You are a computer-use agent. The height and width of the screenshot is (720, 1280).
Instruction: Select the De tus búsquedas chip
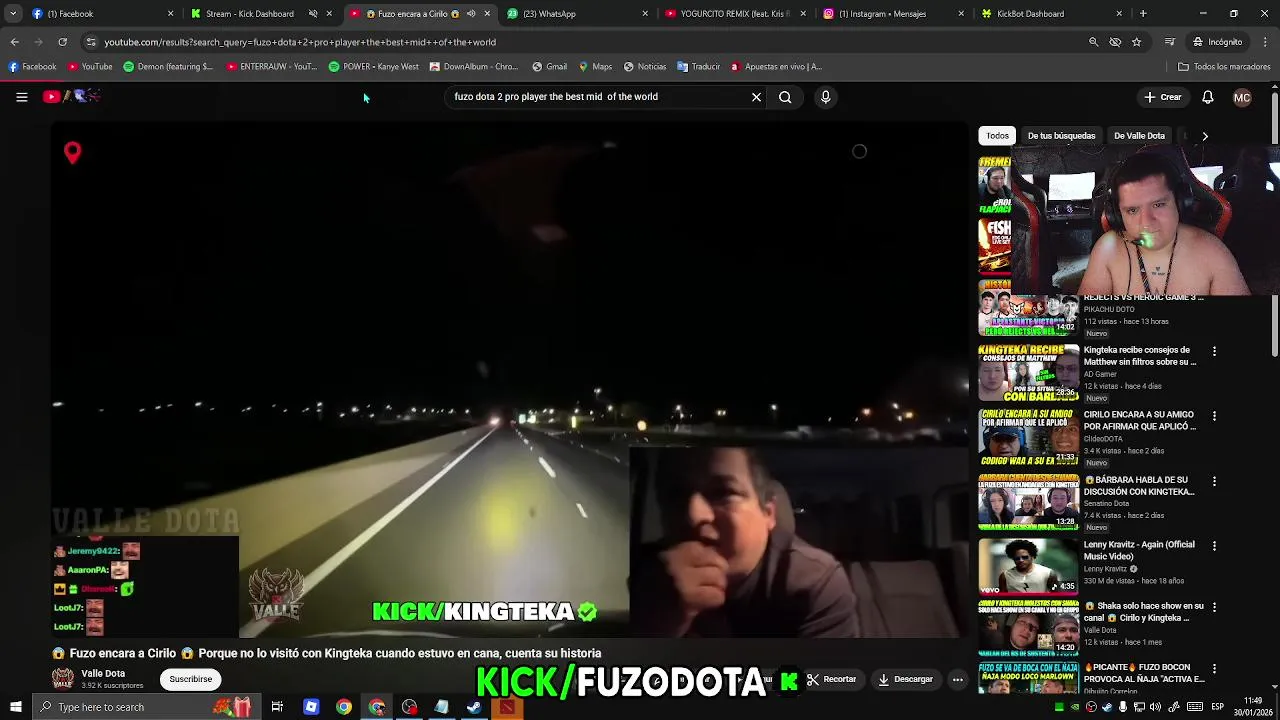click(x=1061, y=136)
